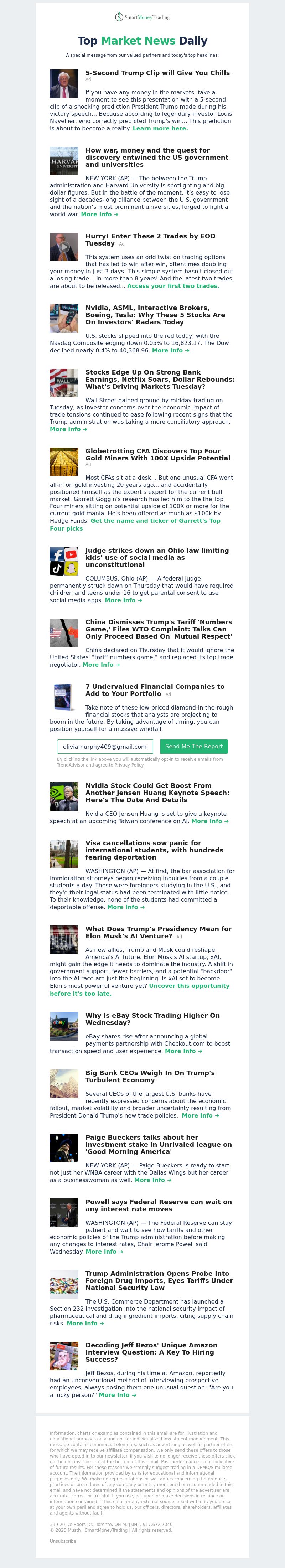Open Access your first two trades link

click(173, 285)
